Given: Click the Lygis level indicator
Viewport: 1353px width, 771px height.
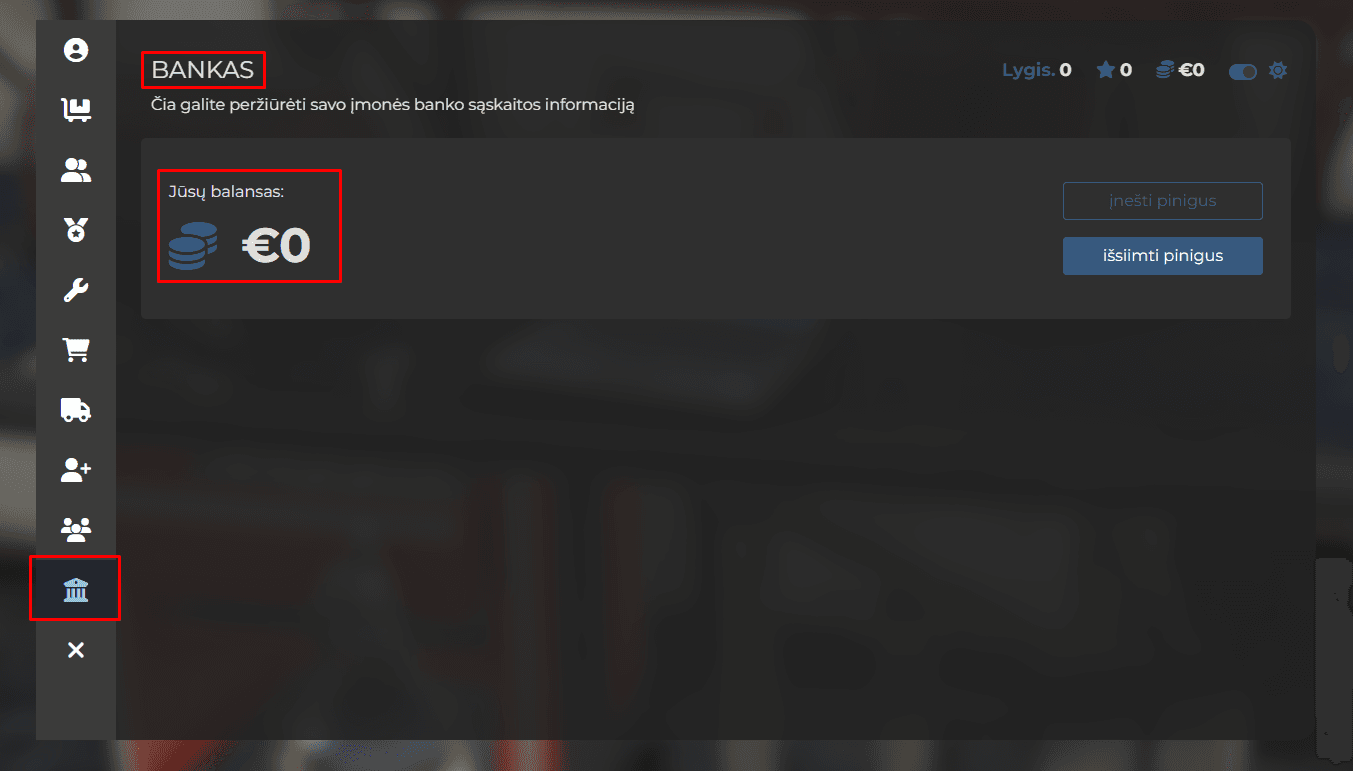Looking at the screenshot, I should (1037, 70).
